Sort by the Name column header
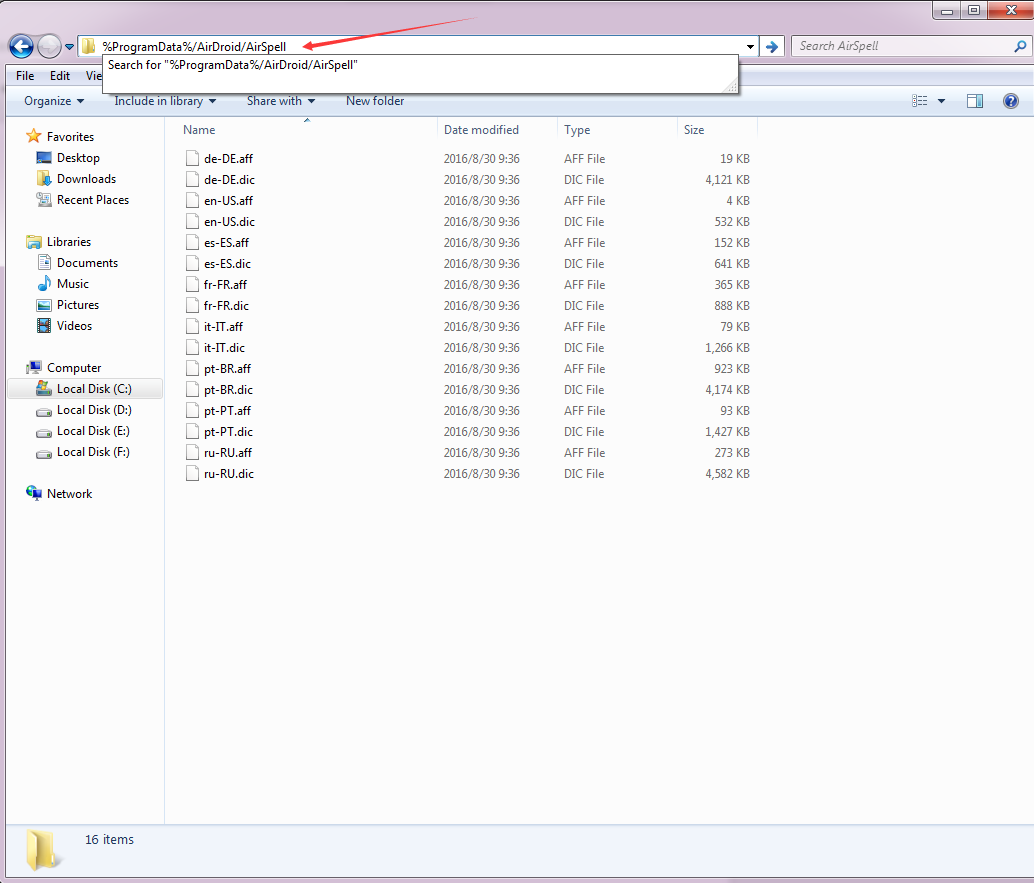1034x883 pixels. [x=199, y=130]
